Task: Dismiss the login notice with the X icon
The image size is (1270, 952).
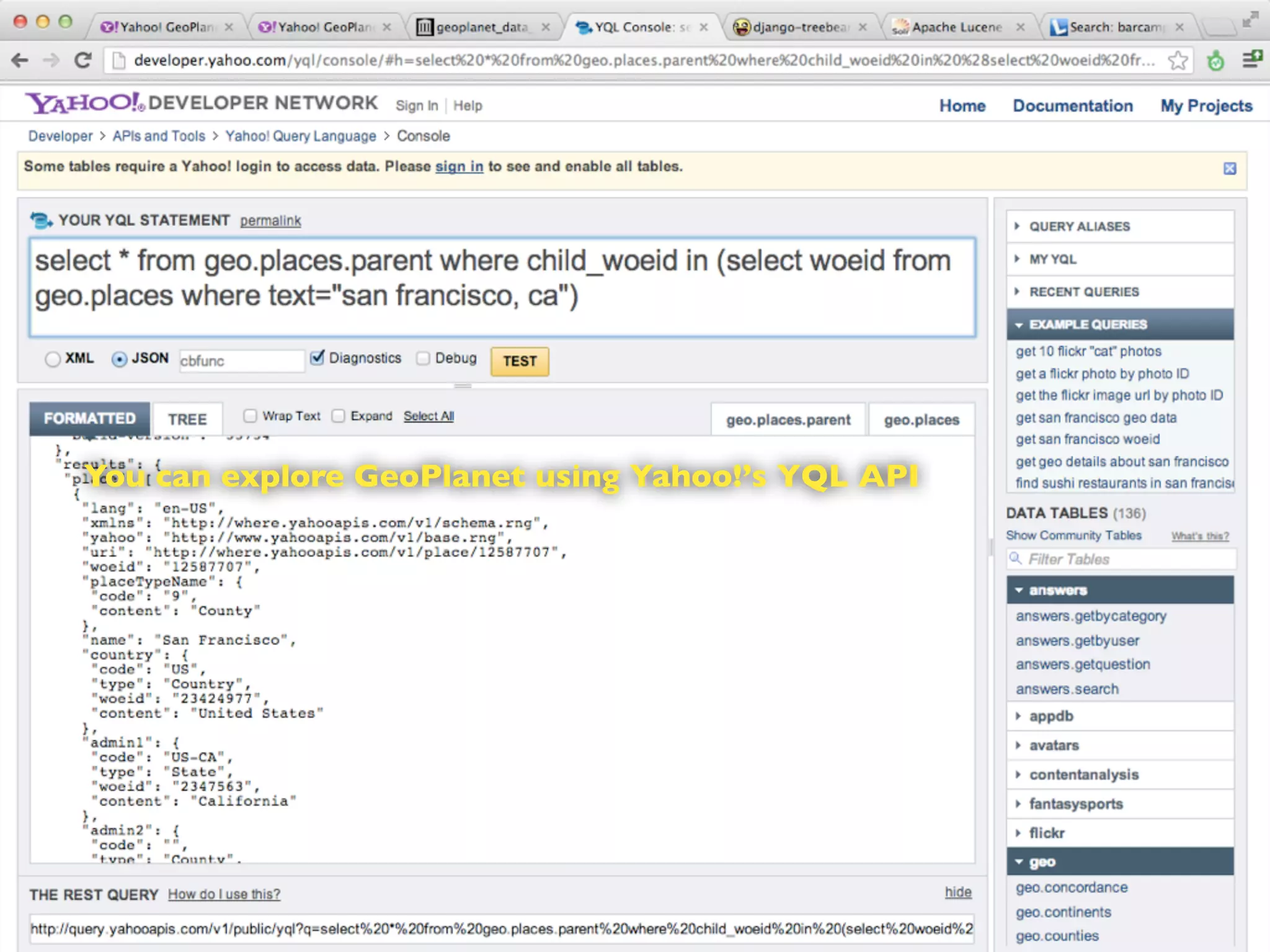Action: (1230, 169)
